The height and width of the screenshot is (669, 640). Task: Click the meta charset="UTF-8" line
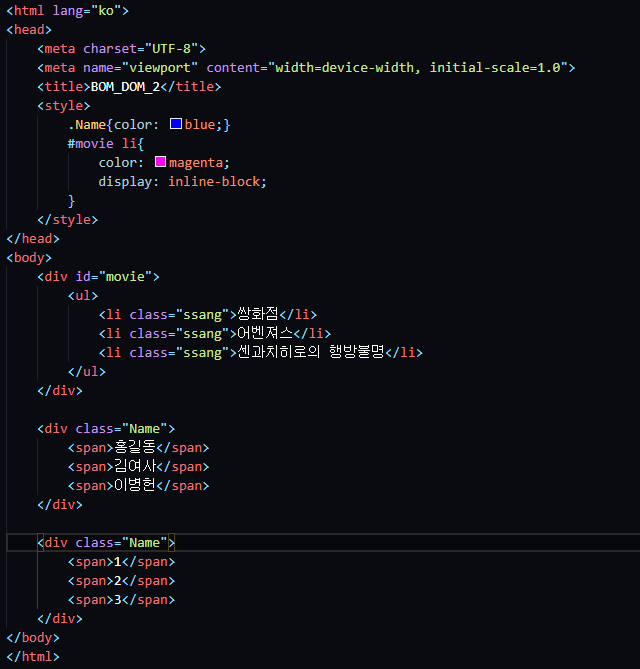click(x=122, y=49)
